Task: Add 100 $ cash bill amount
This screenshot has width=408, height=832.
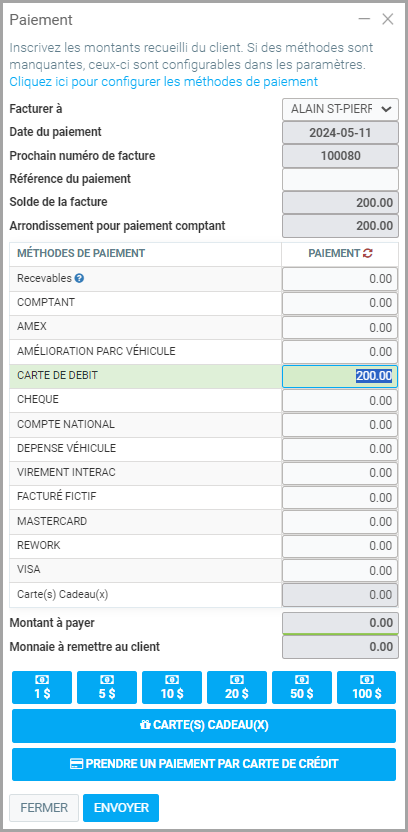Action: coord(367,687)
